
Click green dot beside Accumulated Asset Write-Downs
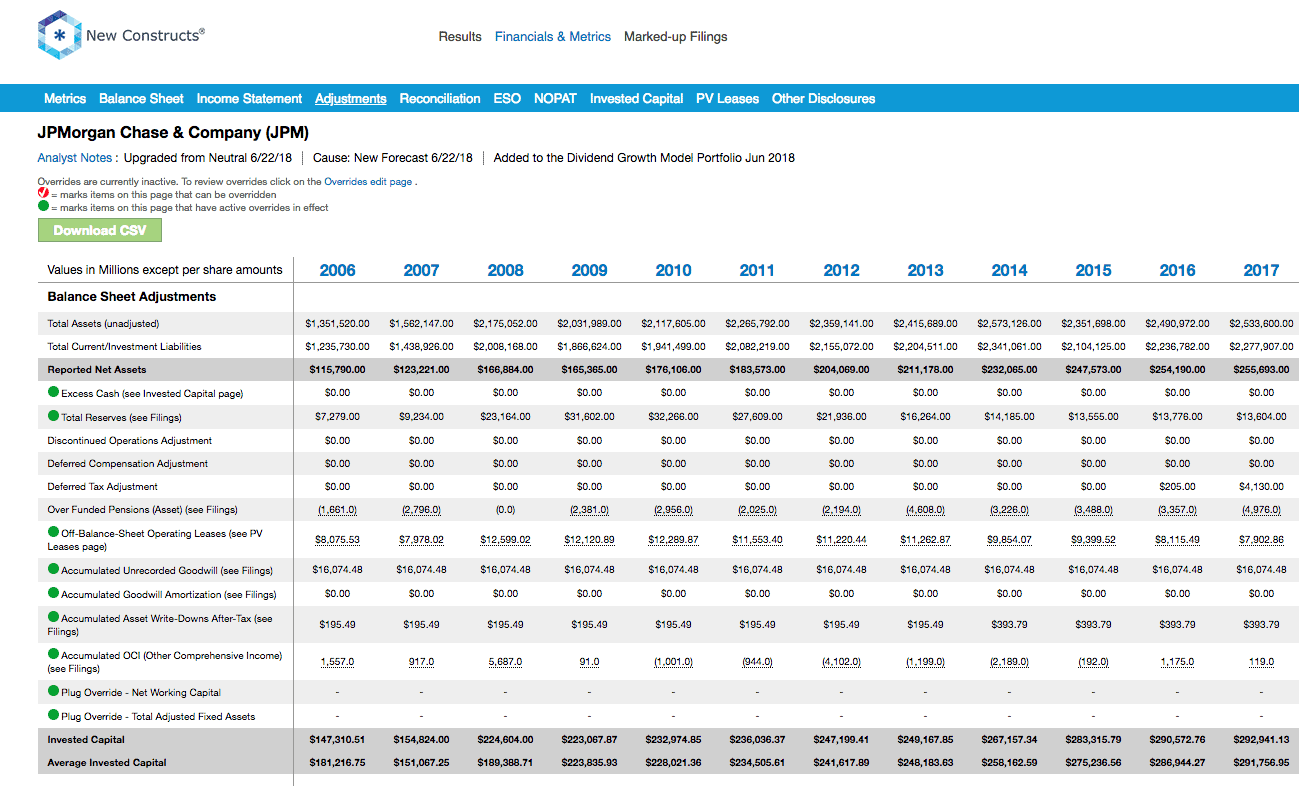(54, 618)
